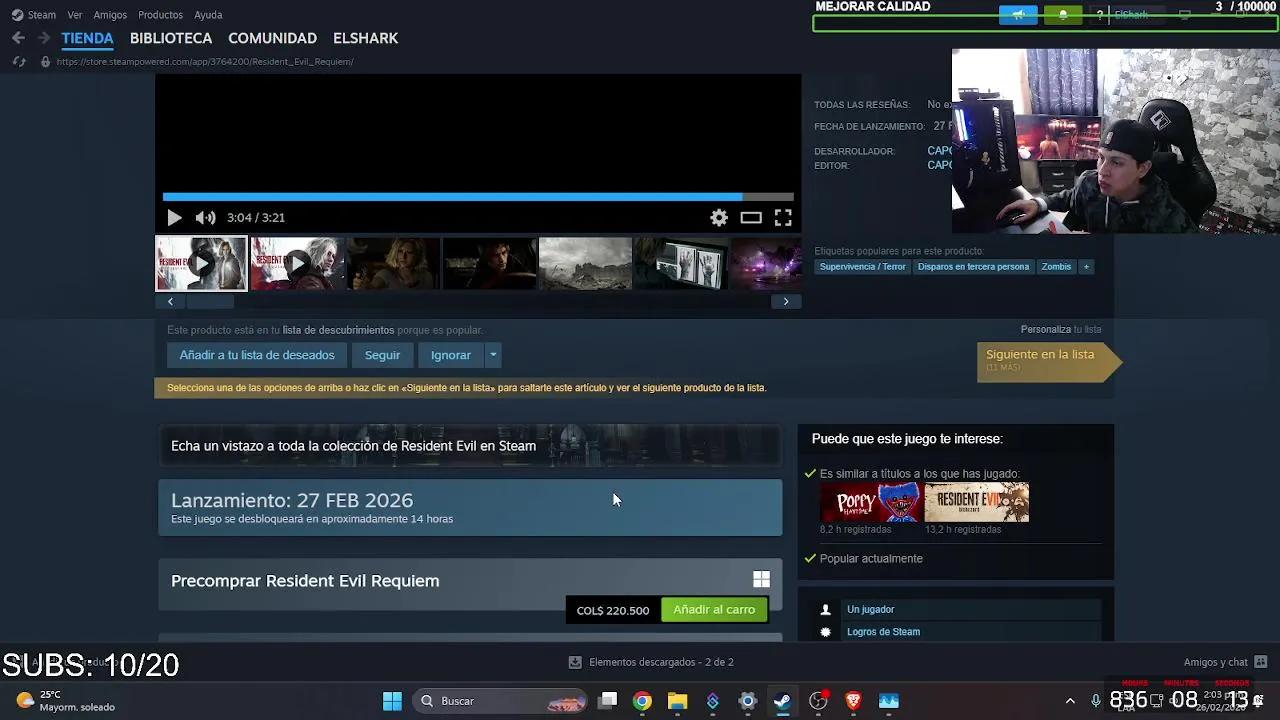Expand the Ignorar dropdown arrow
The height and width of the screenshot is (720, 1280).
[x=493, y=355]
